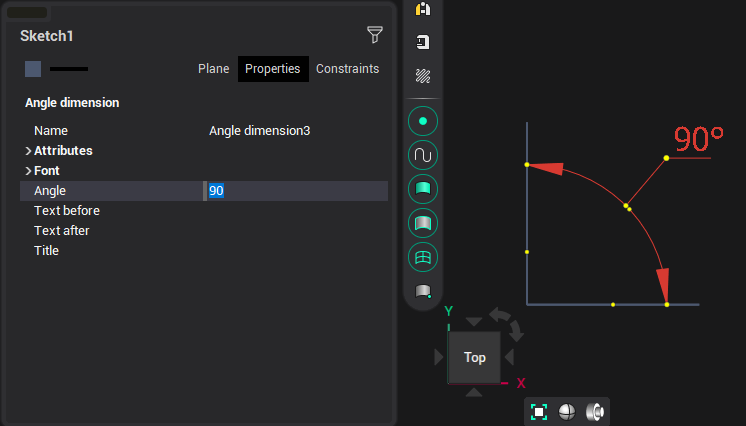Click the cylinder view icon in bottom toolbar
This screenshot has height=426, width=746.
point(594,412)
